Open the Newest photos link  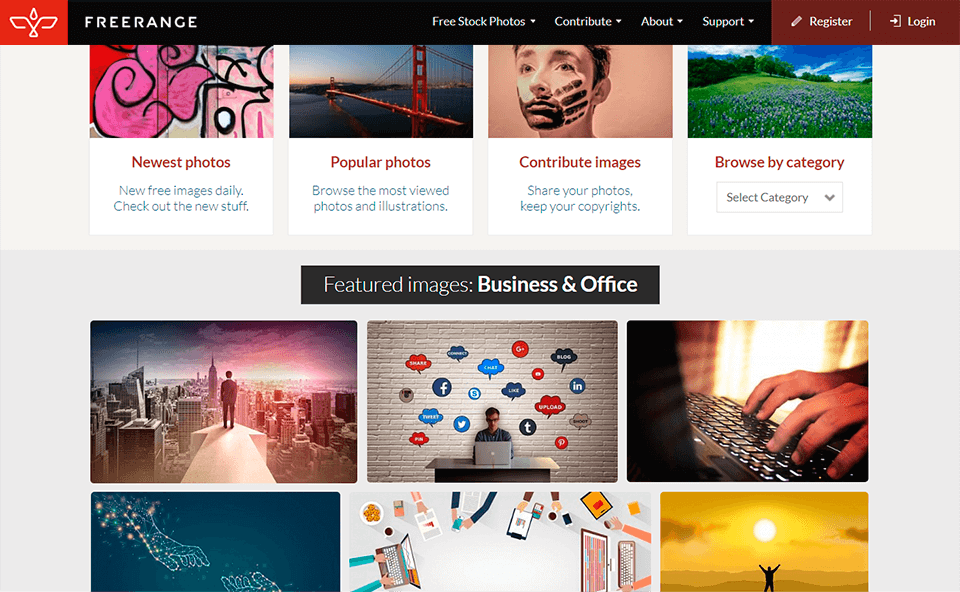point(181,162)
